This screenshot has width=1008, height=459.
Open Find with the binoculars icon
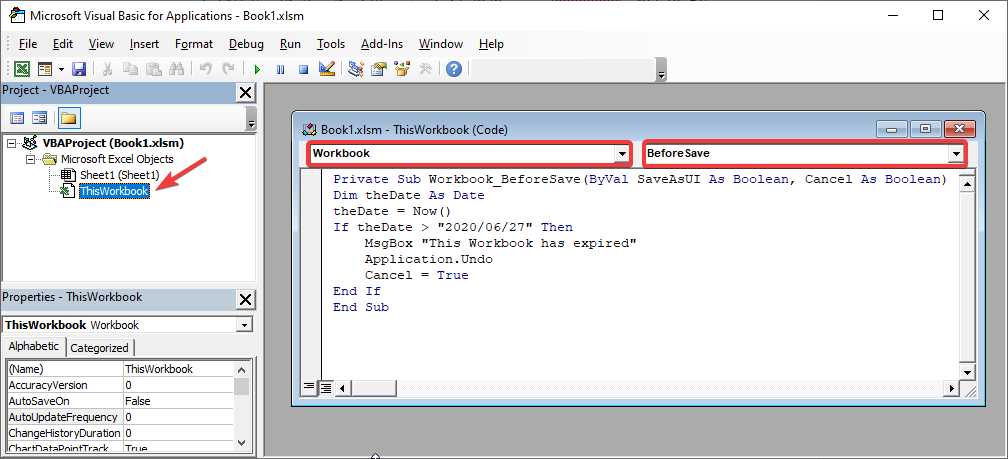coord(177,69)
